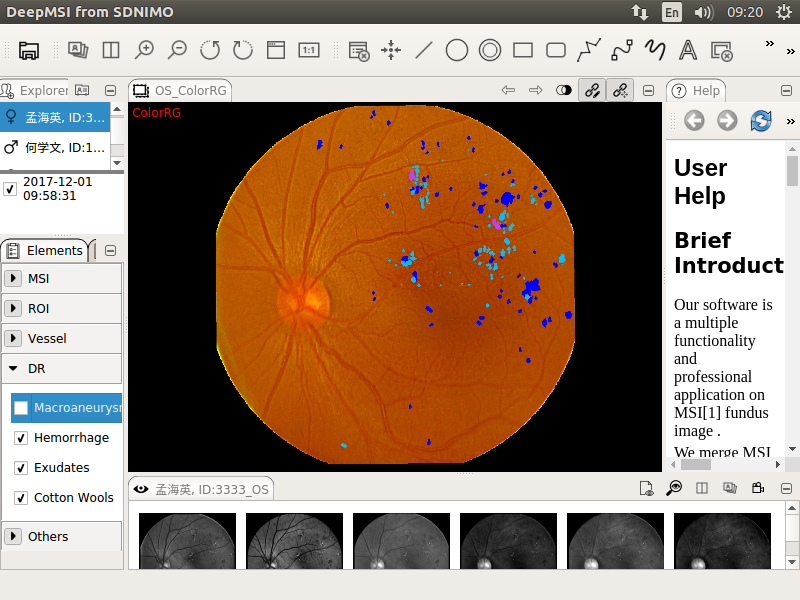
Task: Click the clear annotation list icon
Action: click(359, 51)
